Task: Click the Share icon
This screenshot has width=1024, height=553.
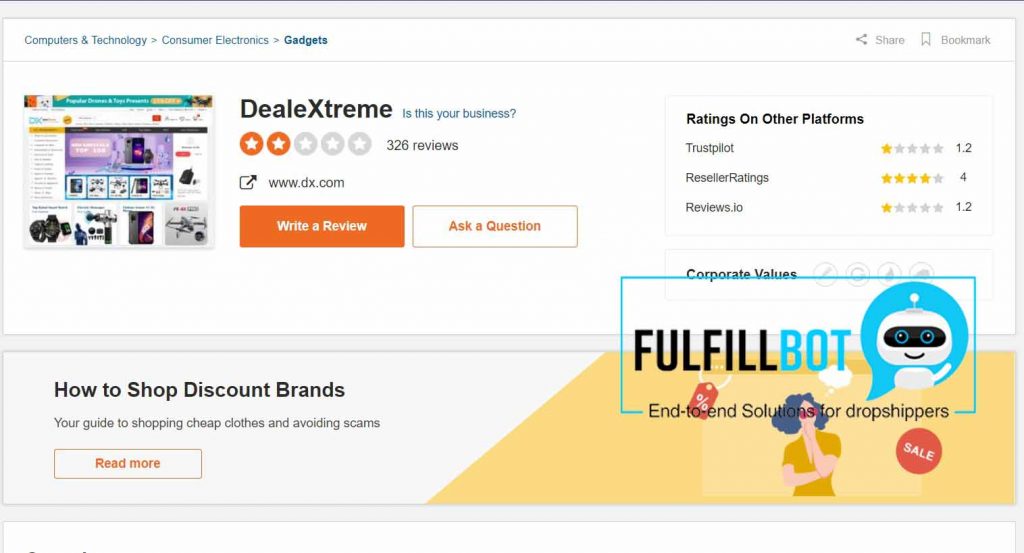Action: (861, 40)
